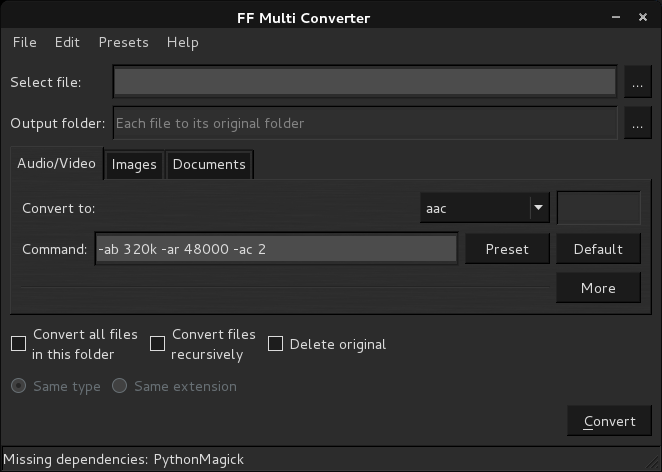Select the Same type radio button

19,386
